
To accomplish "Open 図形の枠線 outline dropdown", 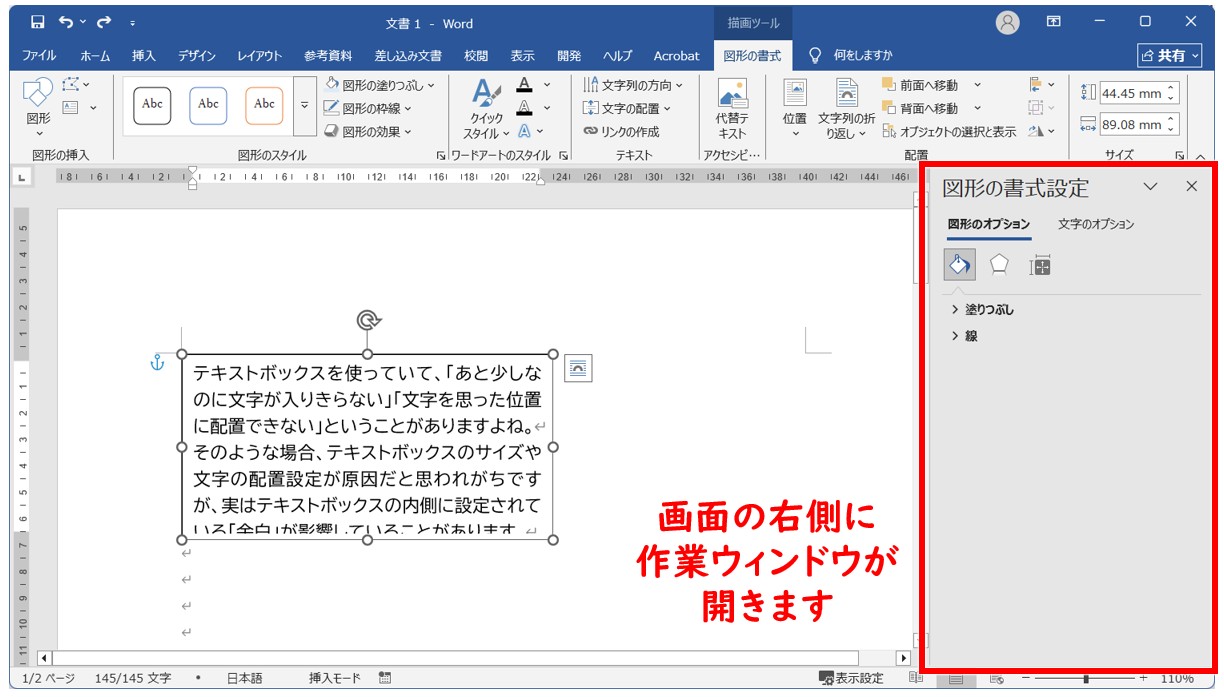I will click(x=369, y=108).
